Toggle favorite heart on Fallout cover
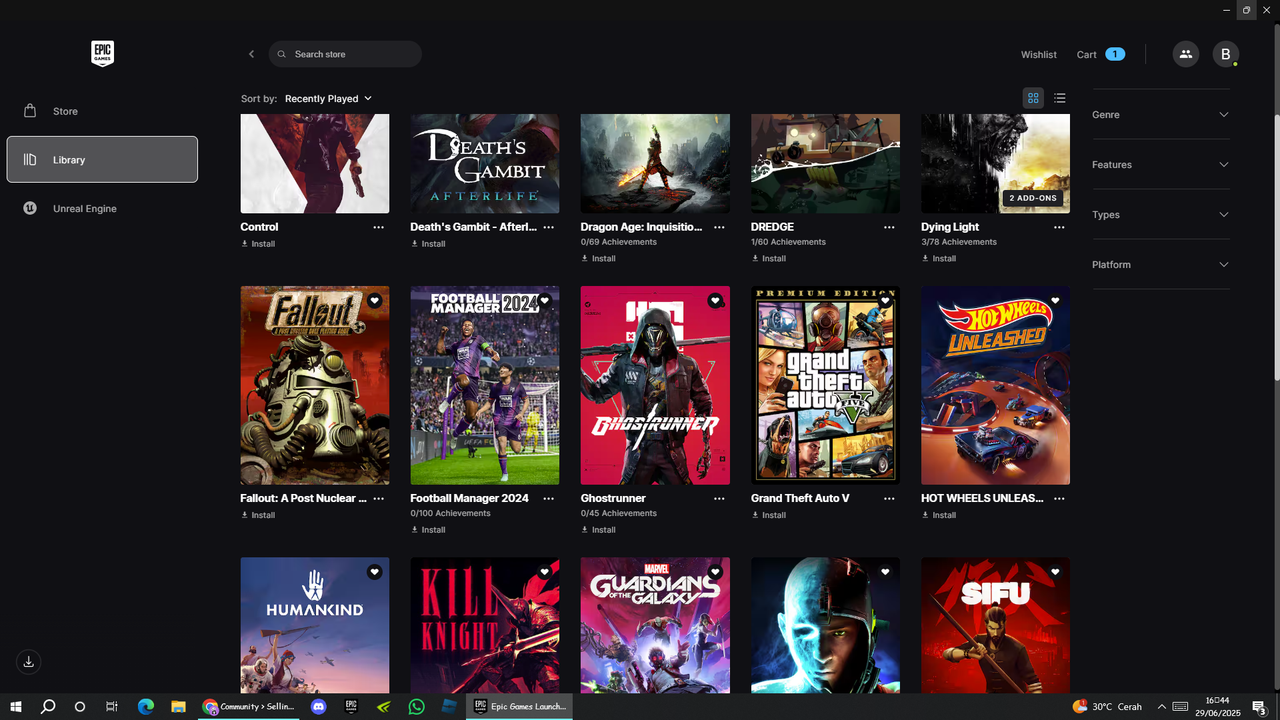 coord(374,301)
